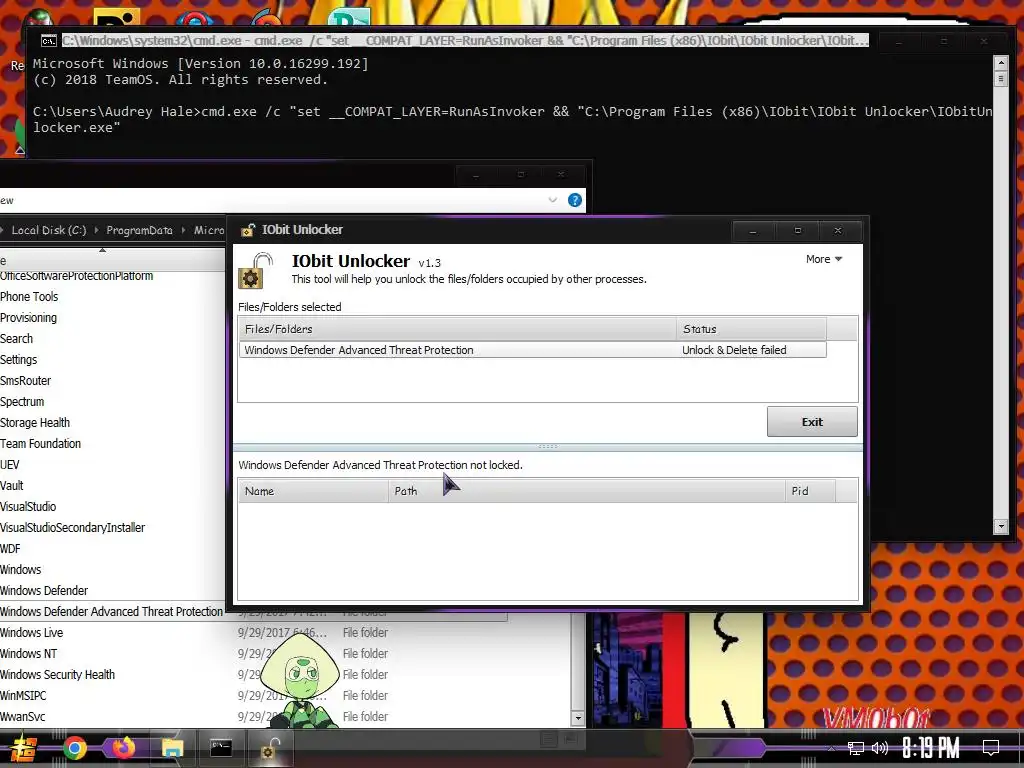Open the More dropdown in IObit Unlocker

click(824, 259)
